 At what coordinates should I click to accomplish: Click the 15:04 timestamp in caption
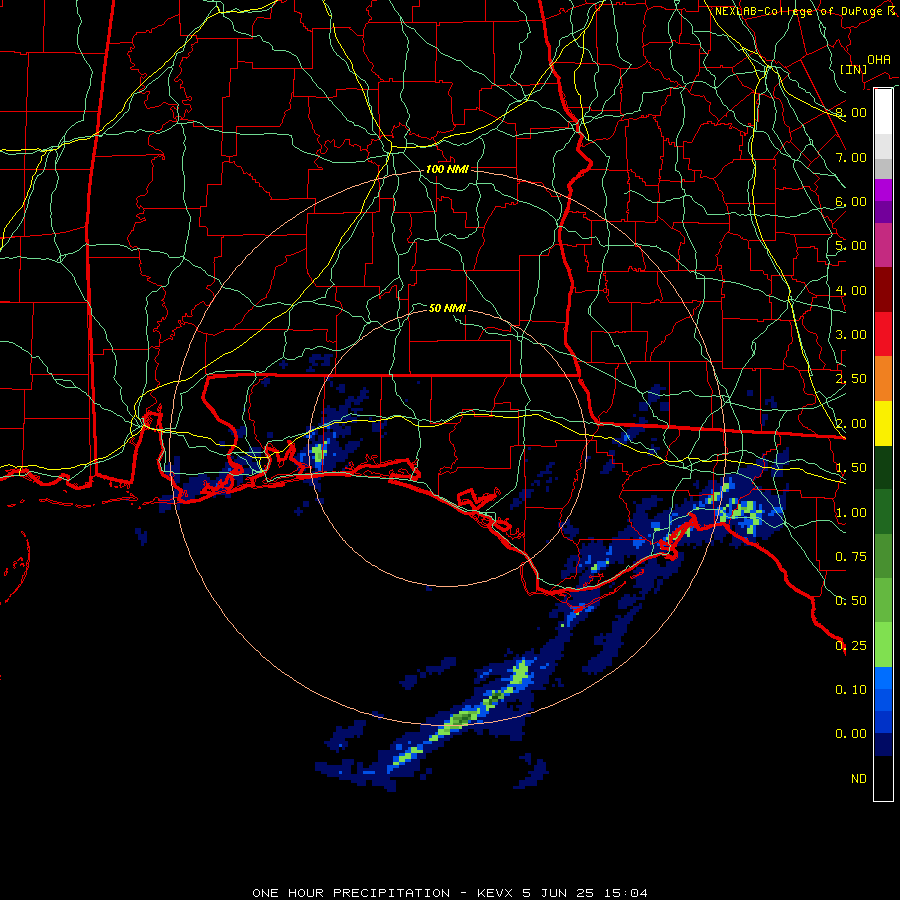coord(626,893)
